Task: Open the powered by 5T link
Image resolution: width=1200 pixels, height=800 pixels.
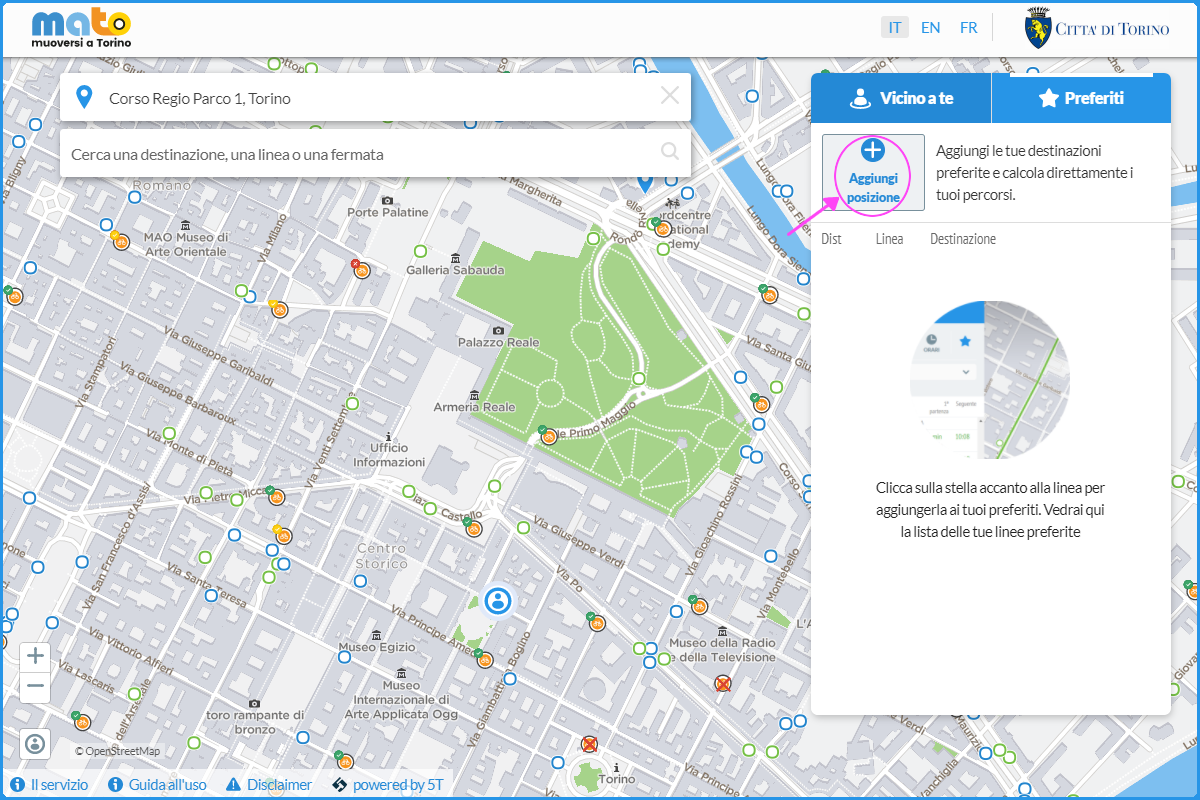Action: tap(388, 785)
